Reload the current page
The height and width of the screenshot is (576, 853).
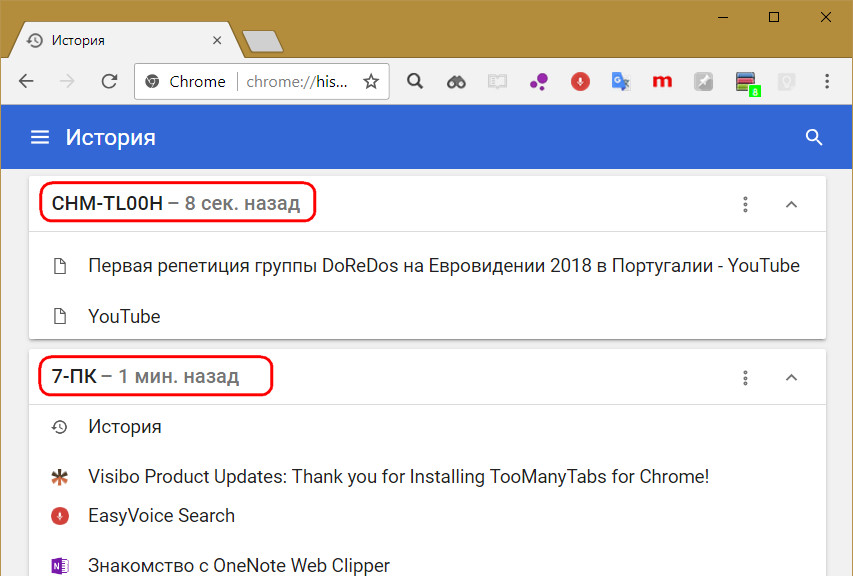(110, 82)
